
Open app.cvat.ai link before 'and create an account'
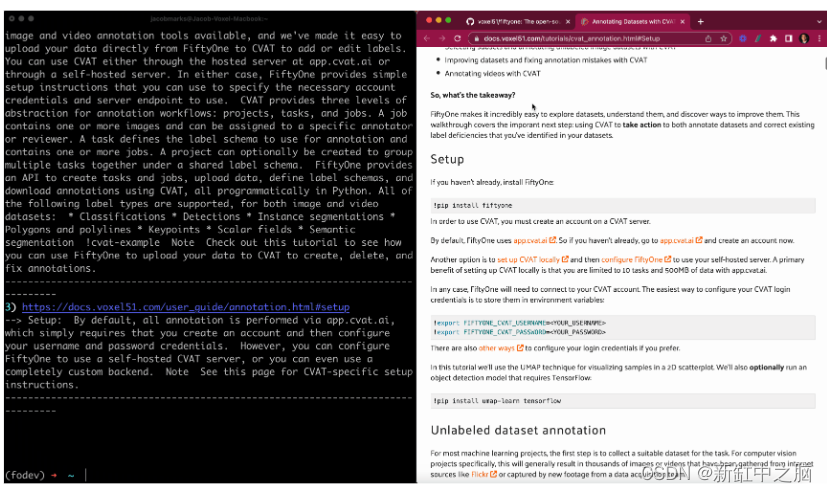click(x=681, y=240)
